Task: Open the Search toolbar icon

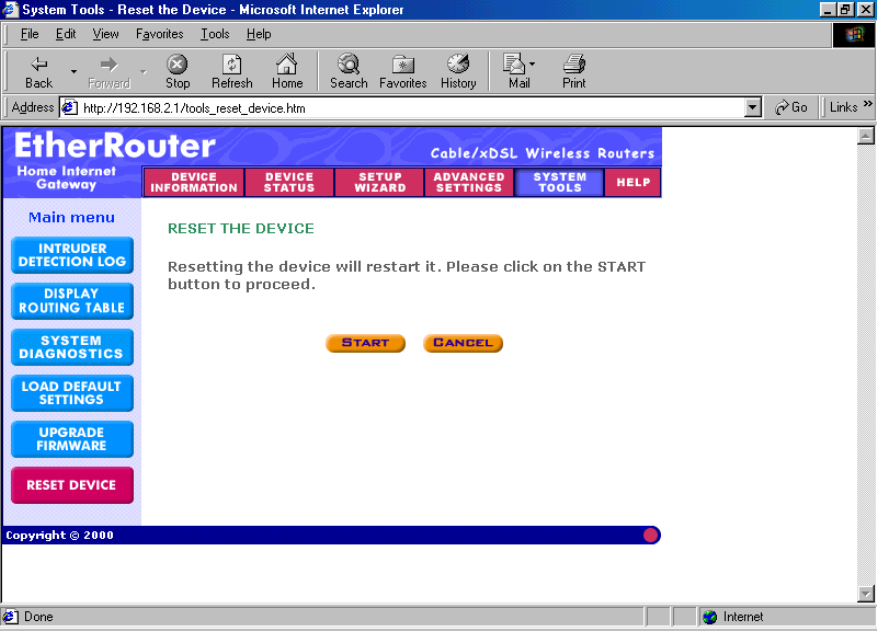Action: tap(349, 64)
